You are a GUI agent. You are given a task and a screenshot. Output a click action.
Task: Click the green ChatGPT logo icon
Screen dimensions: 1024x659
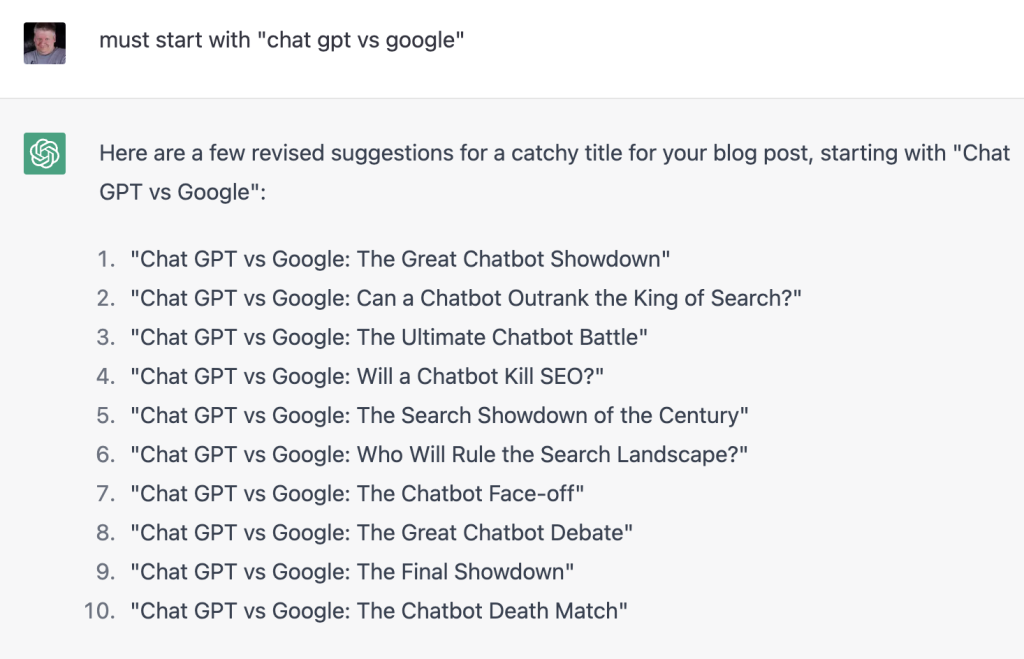45,153
